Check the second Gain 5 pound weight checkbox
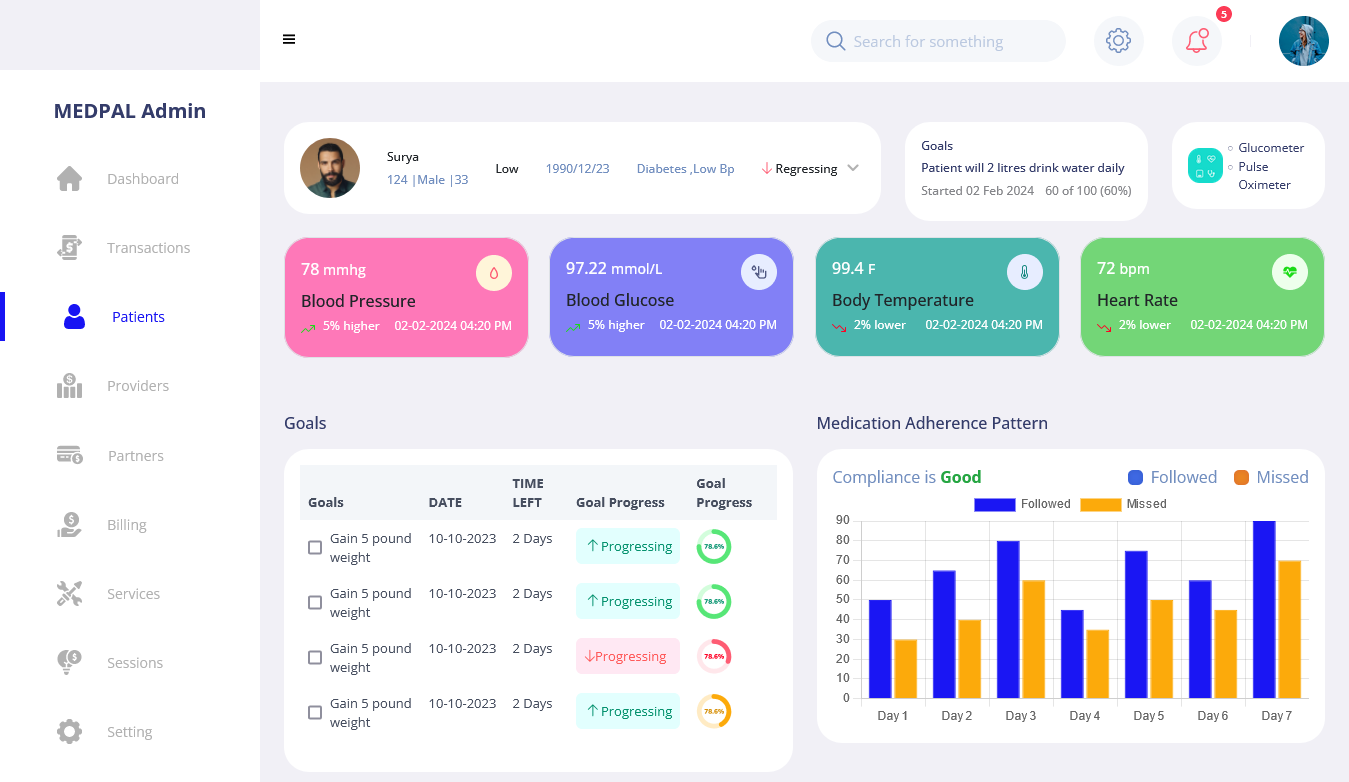Image resolution: width=1349 pixels, height=782 pixels. 315,603
